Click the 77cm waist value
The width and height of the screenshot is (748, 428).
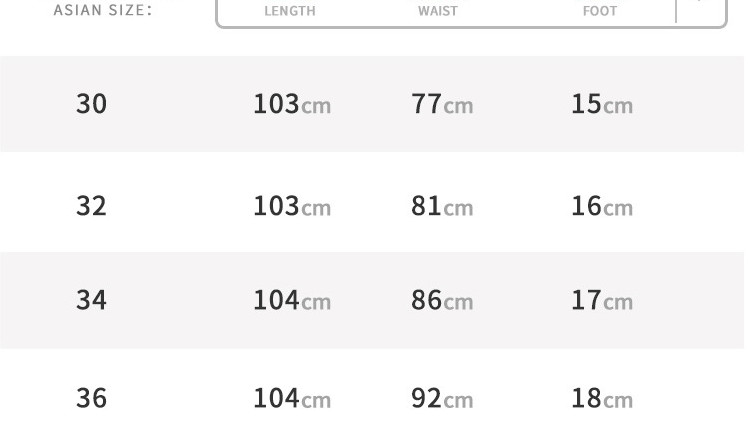(x=441, y=104)
